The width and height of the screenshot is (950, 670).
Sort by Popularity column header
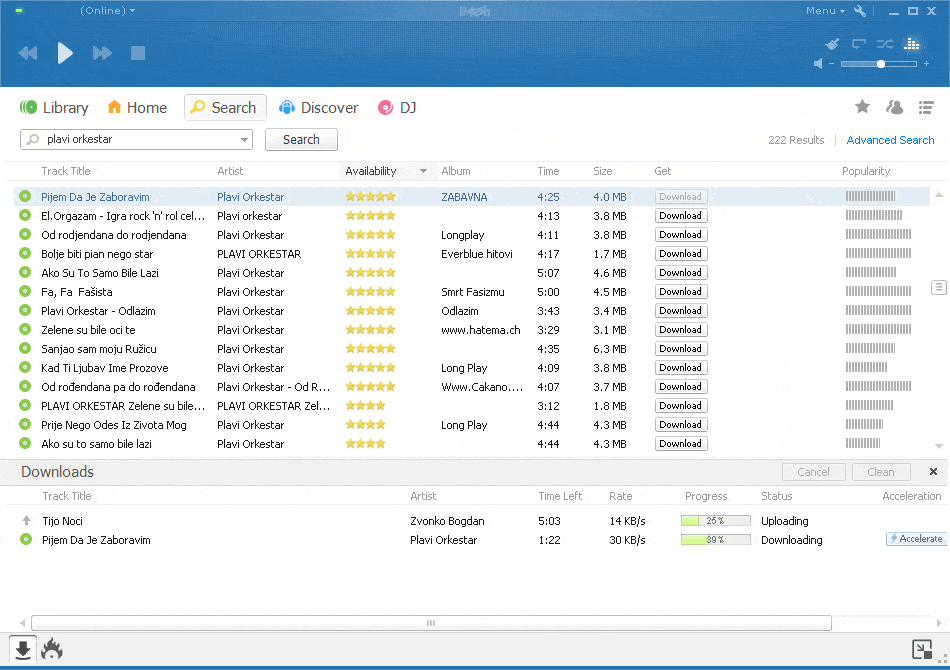866,171
